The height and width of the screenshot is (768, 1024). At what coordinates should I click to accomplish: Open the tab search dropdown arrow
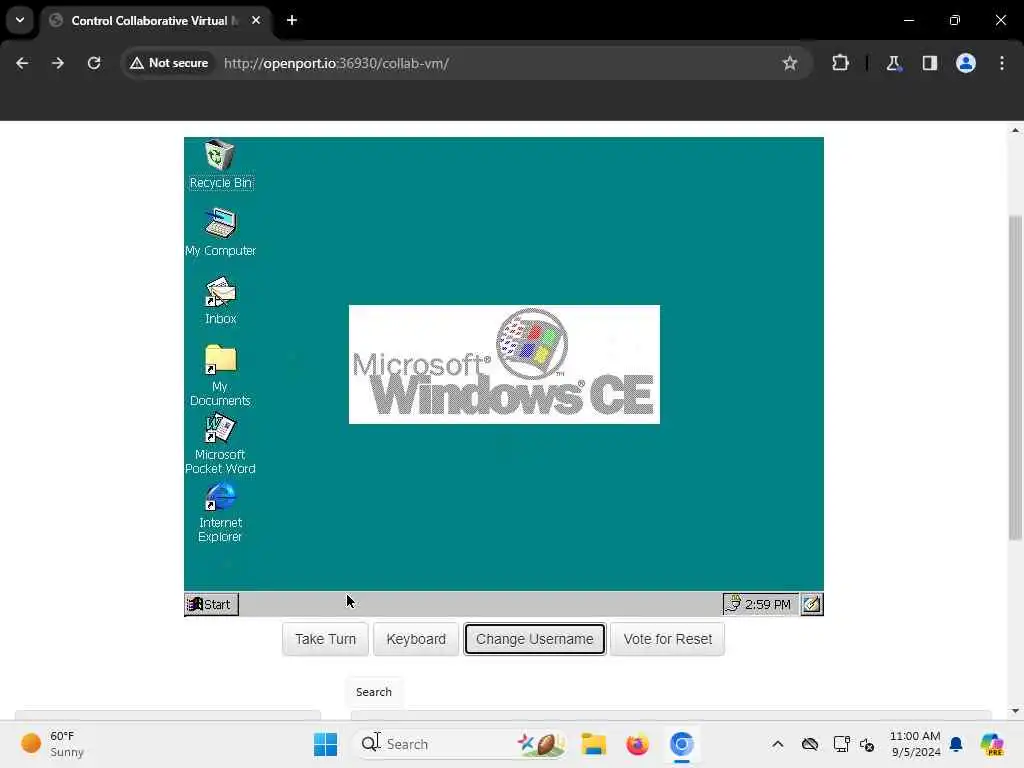tap(20, 20)
